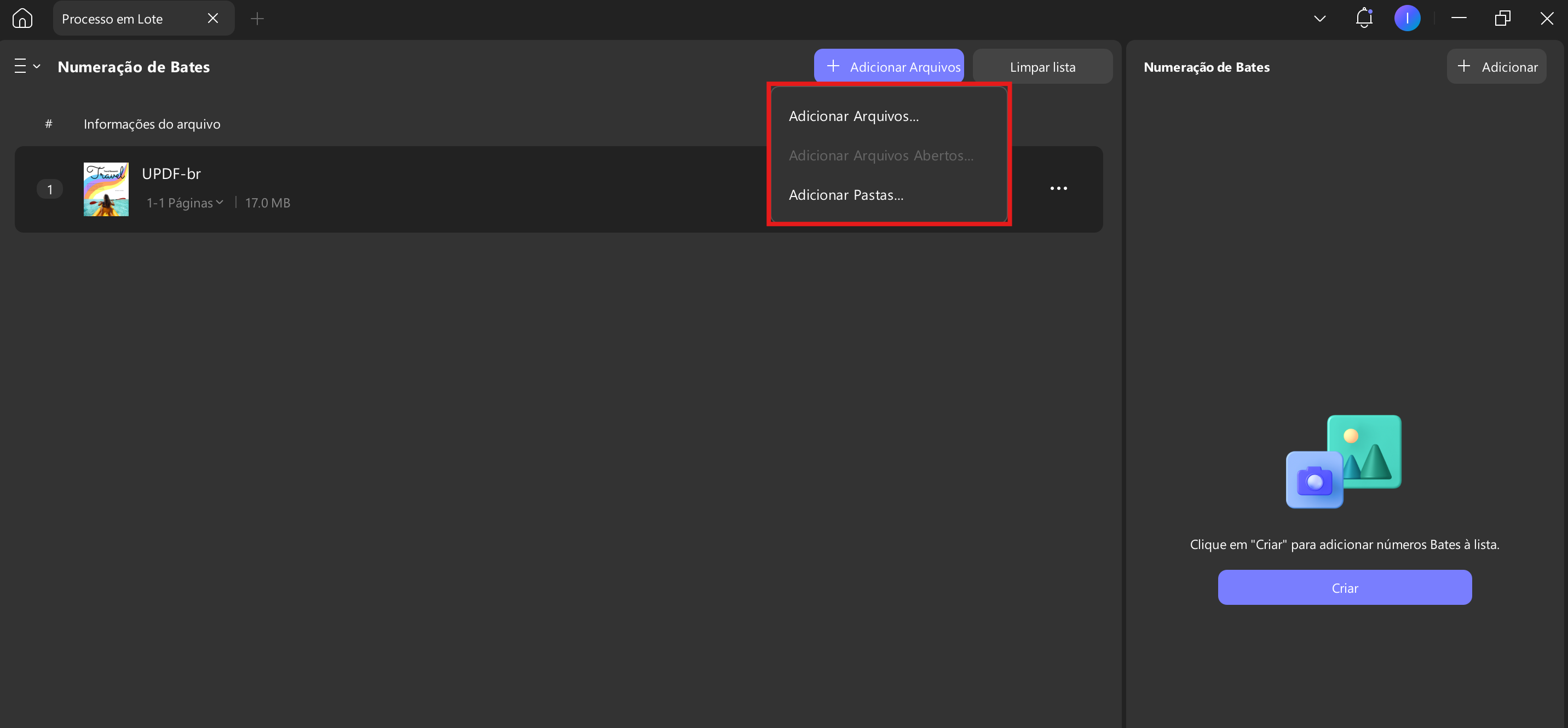1568x728 pixels.
Task: Click the Limpar lista button
Action: pos(1042,66)
